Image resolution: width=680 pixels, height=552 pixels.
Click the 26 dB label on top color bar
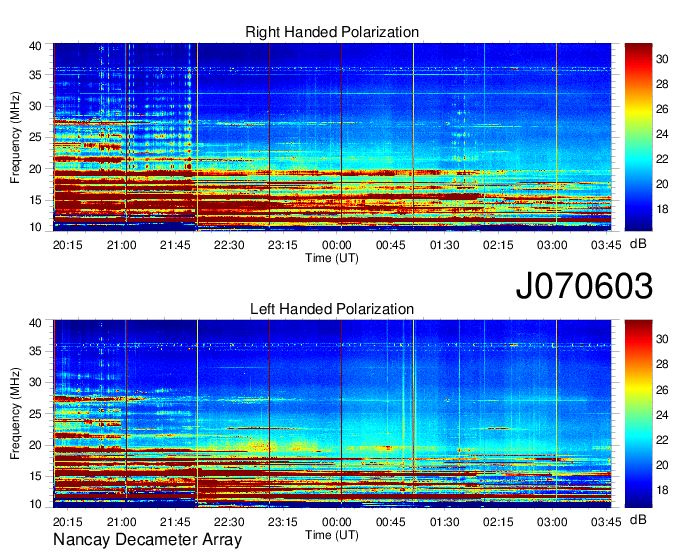(x=662, y=109)
